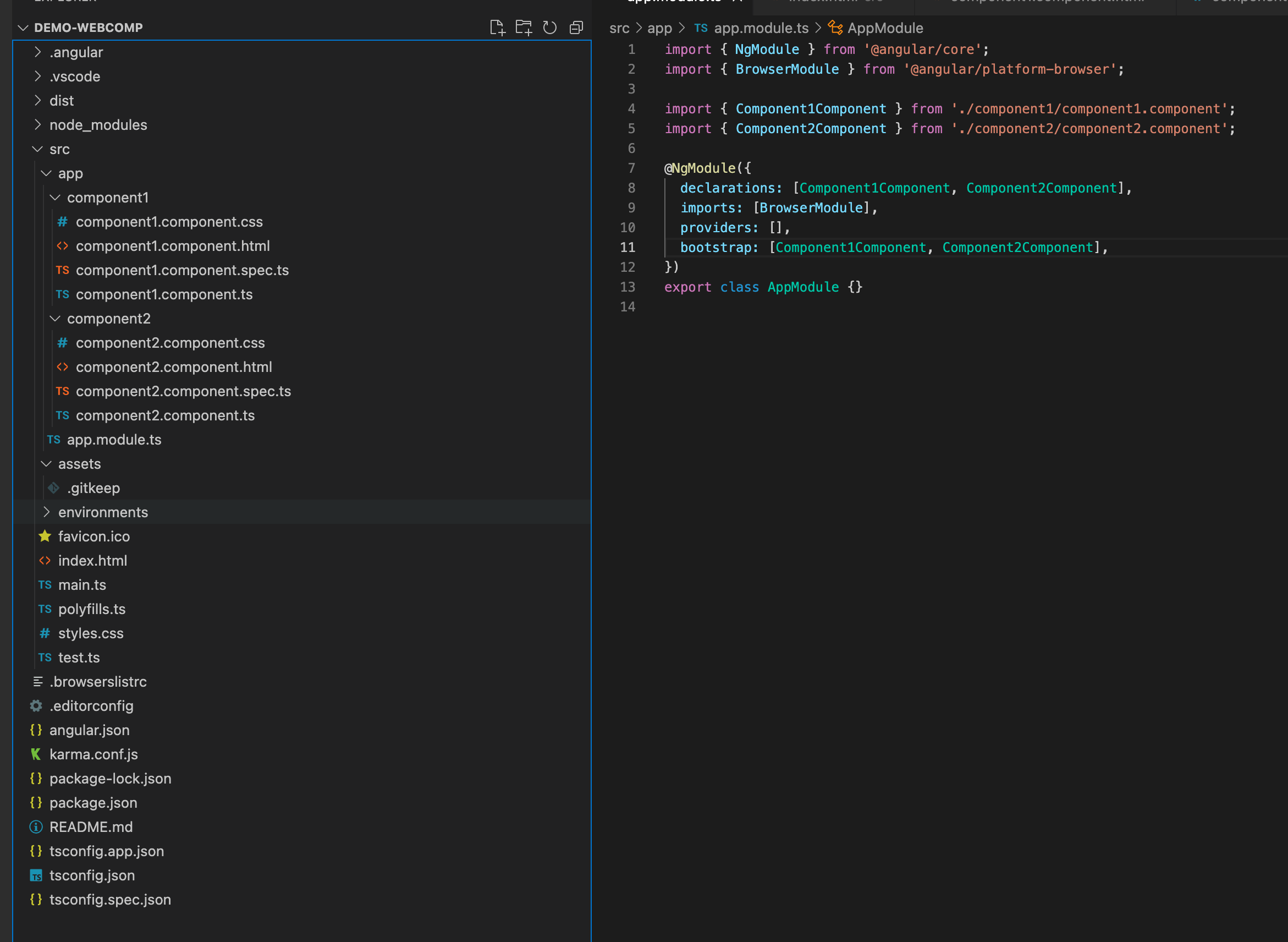Click line number 11 in the gutter
This screenshot has width=1288, height=942.
tap(628, 248)
